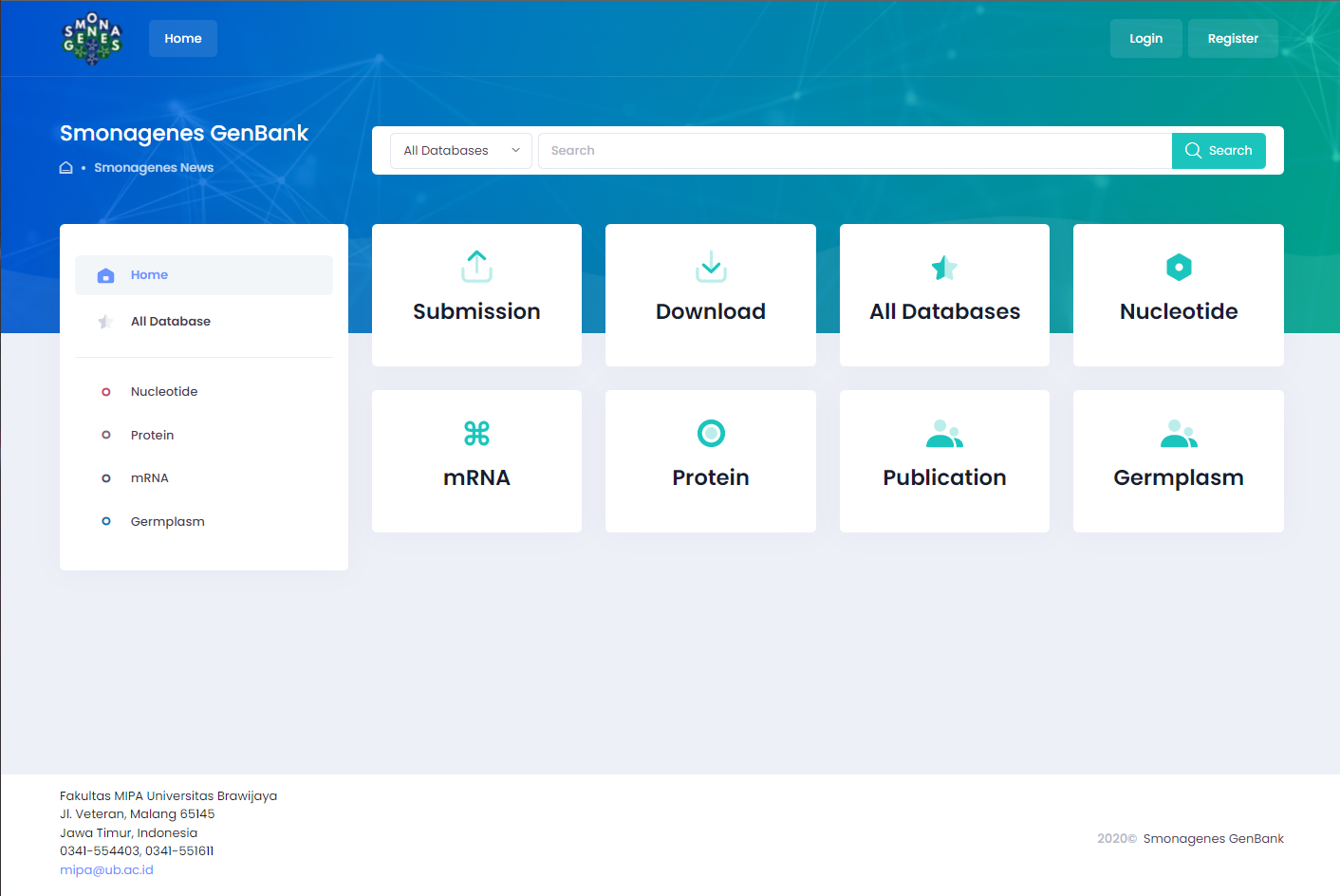Click the mipa@ub.ac.id email link
Image resolution: width=1340 pixels, height=896 pixels.
click(x=106, y=870)
